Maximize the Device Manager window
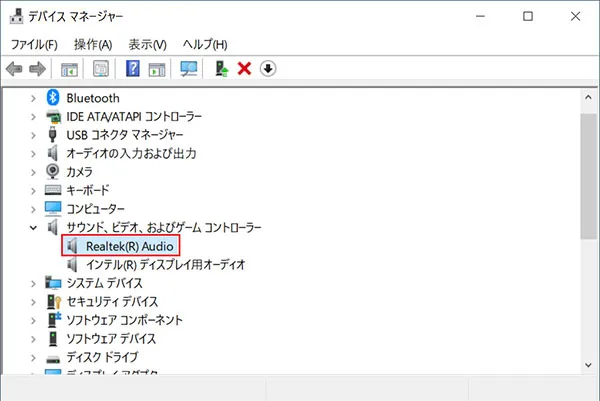Screen dimensions: 600x401 tap(528, 16)
